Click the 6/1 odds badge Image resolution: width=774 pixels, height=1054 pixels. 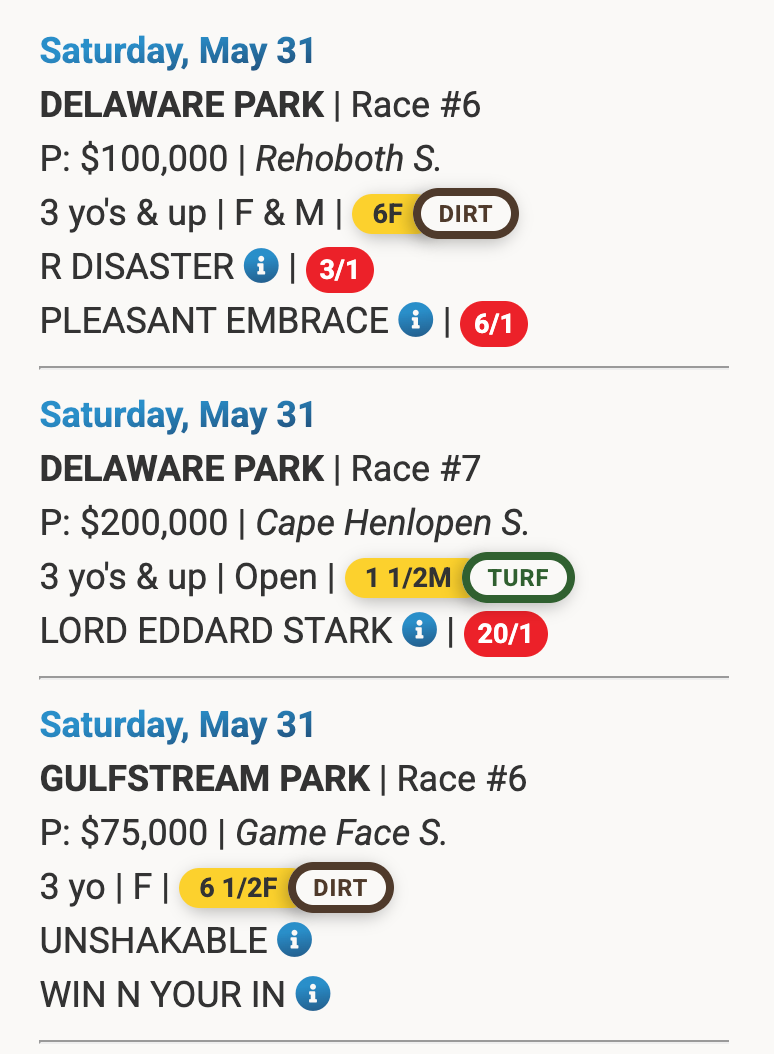pyautogui.click(x=494, y=323)
